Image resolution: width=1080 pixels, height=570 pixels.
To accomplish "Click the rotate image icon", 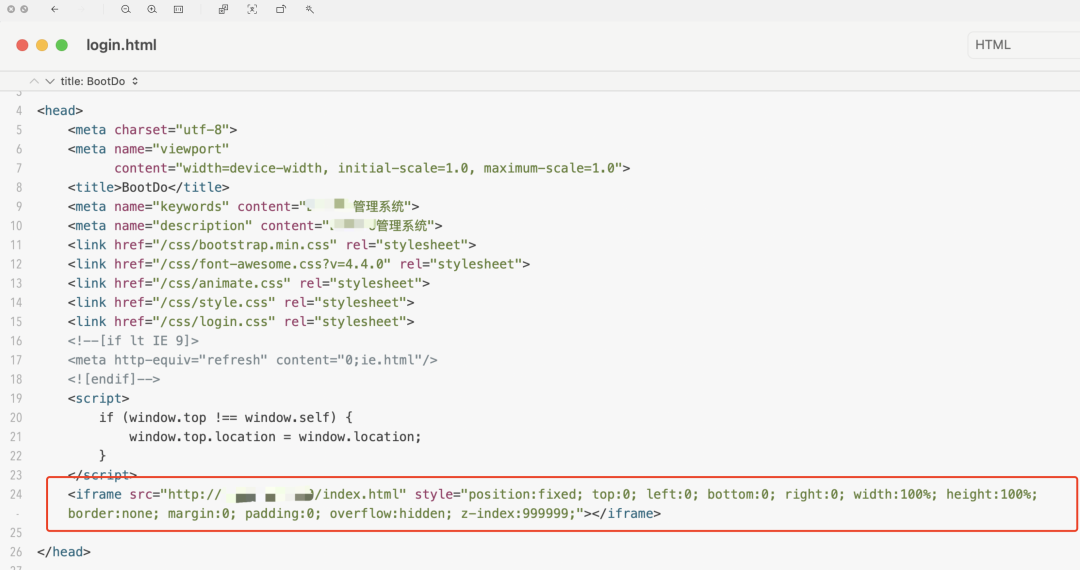I will point(281,10).
